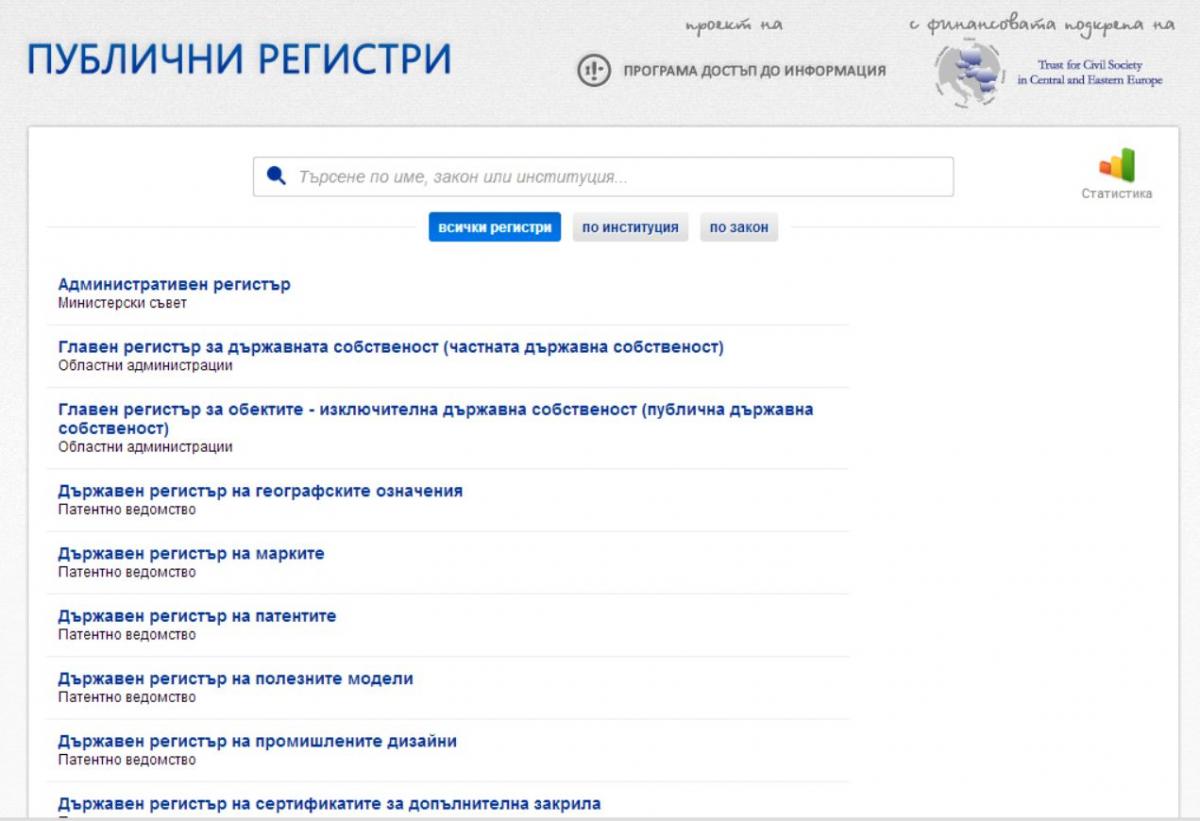Switch to the по закон tab
Viewport: 1200px width, 821px height.
pos(739,227)
